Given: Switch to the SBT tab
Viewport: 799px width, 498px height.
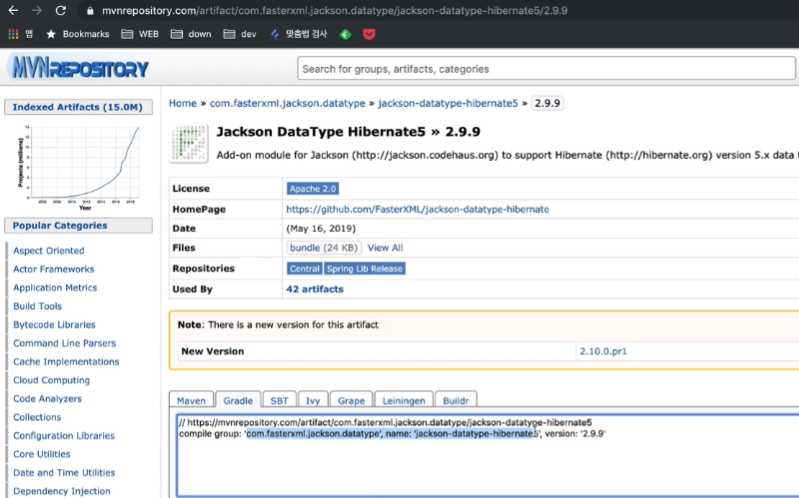Looking at the screenshot, I should pos(279,401).
